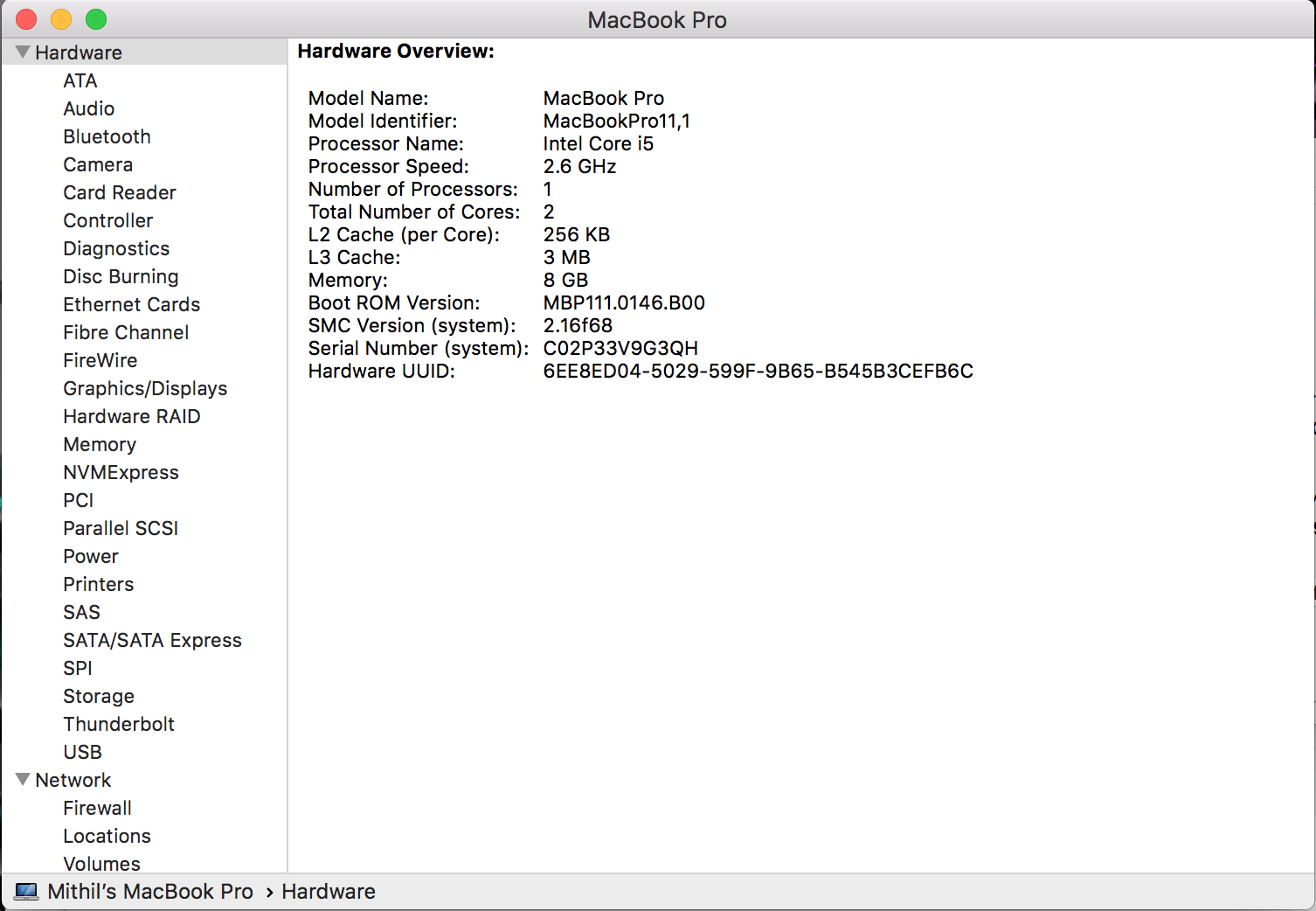1316x911 pixels.
Task: Click the 8 GB memory value
Action: pos(566,280)
